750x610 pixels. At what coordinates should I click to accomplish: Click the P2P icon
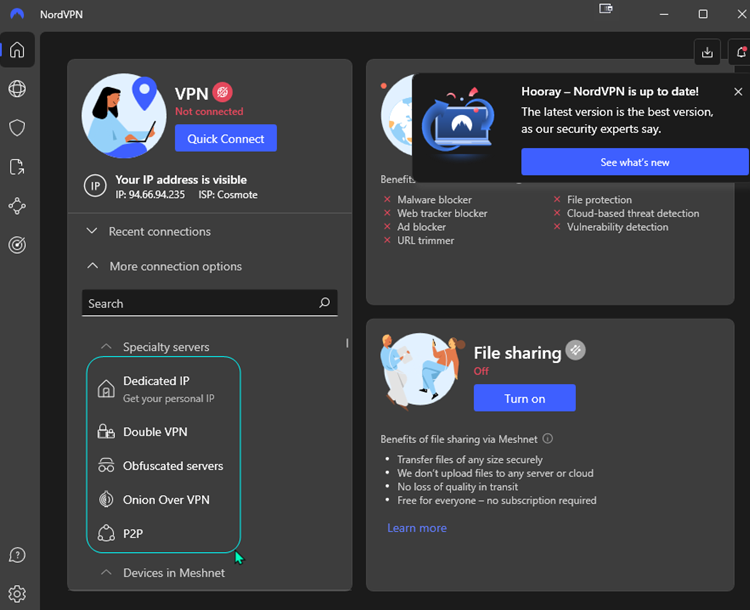point(106,533)
